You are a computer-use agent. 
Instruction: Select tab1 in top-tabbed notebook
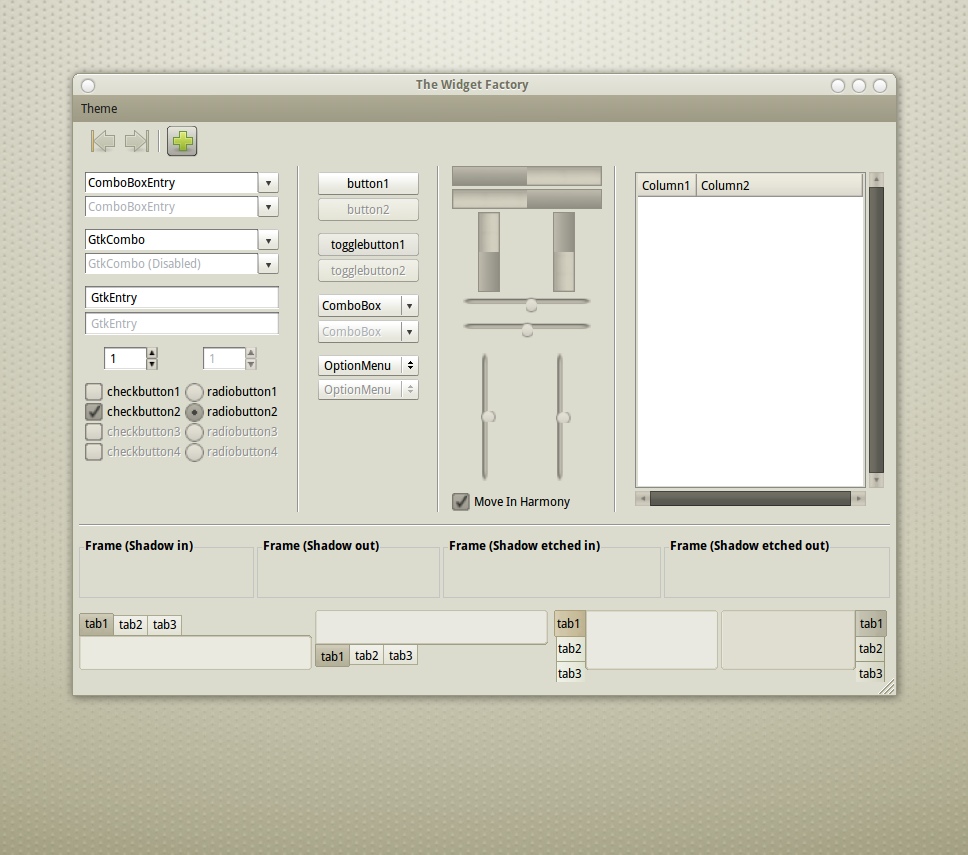pos(96,624)
